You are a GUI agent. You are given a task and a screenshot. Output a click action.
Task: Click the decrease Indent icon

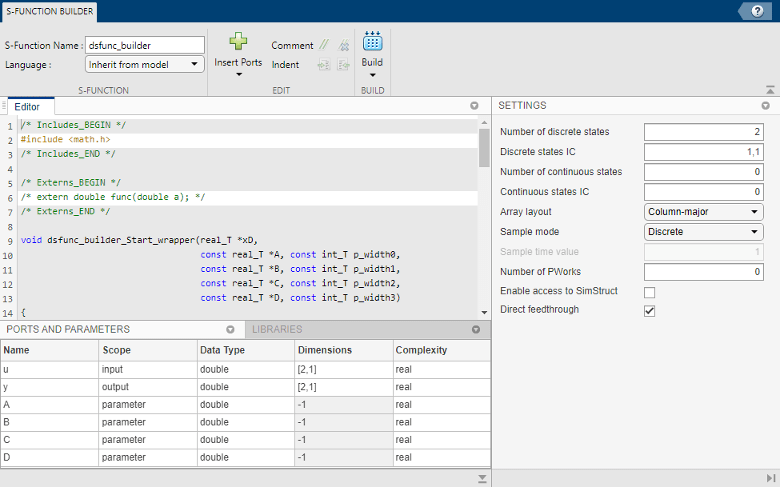[x=343, y=65]
